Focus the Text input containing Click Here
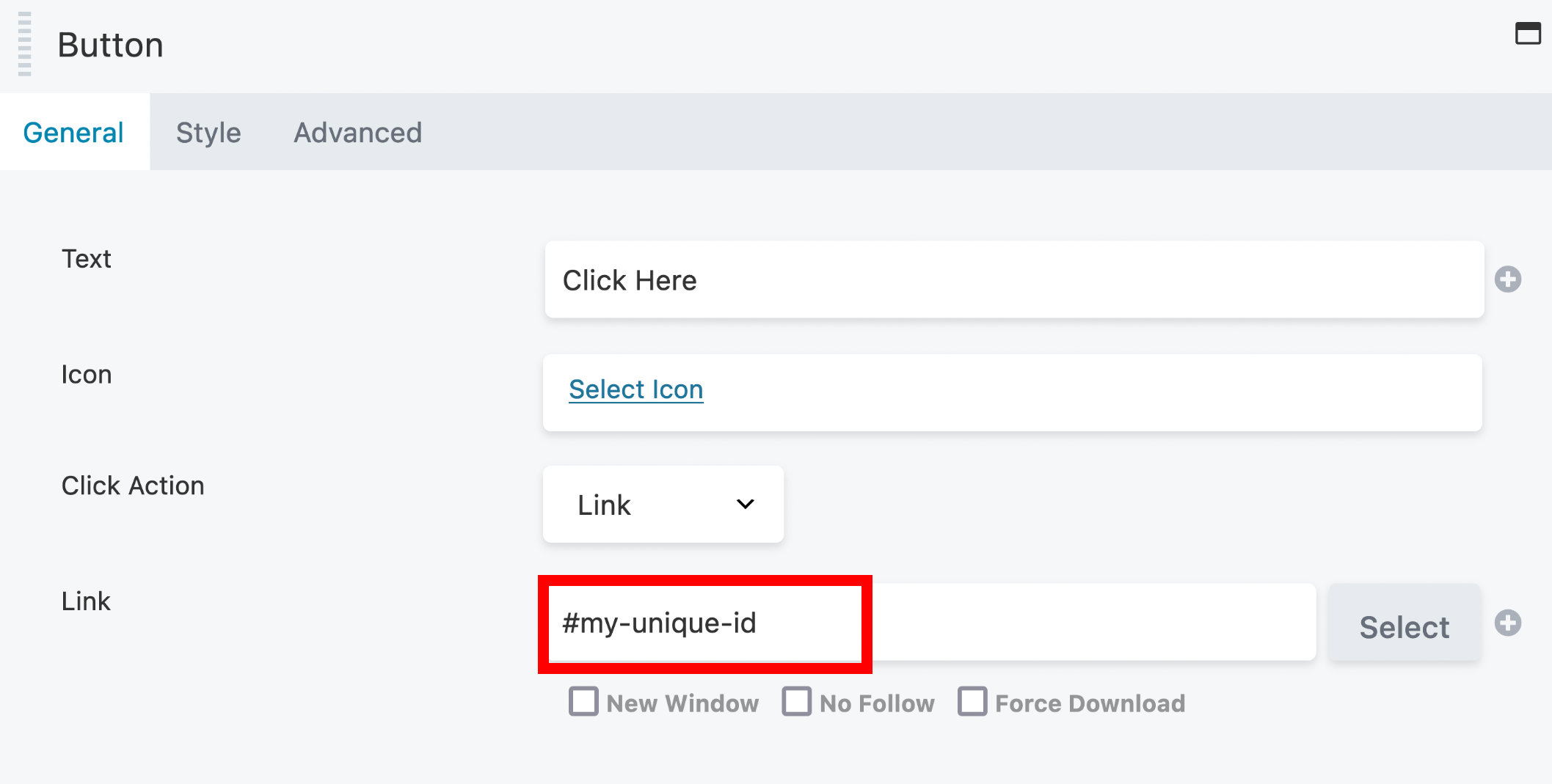The width and height of the screenshot is (1552, 784). click(1013, 280)
